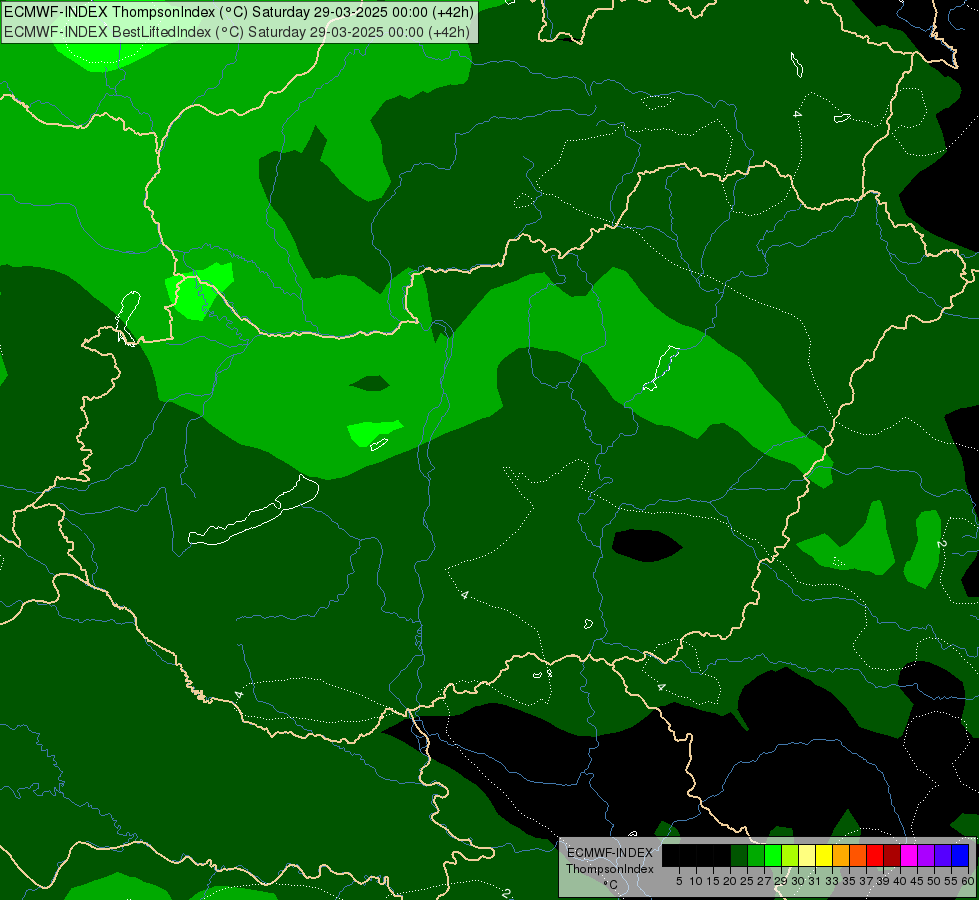
Task: Select the purple 45-50 legend swatch
Action: [x=926, y=855]
